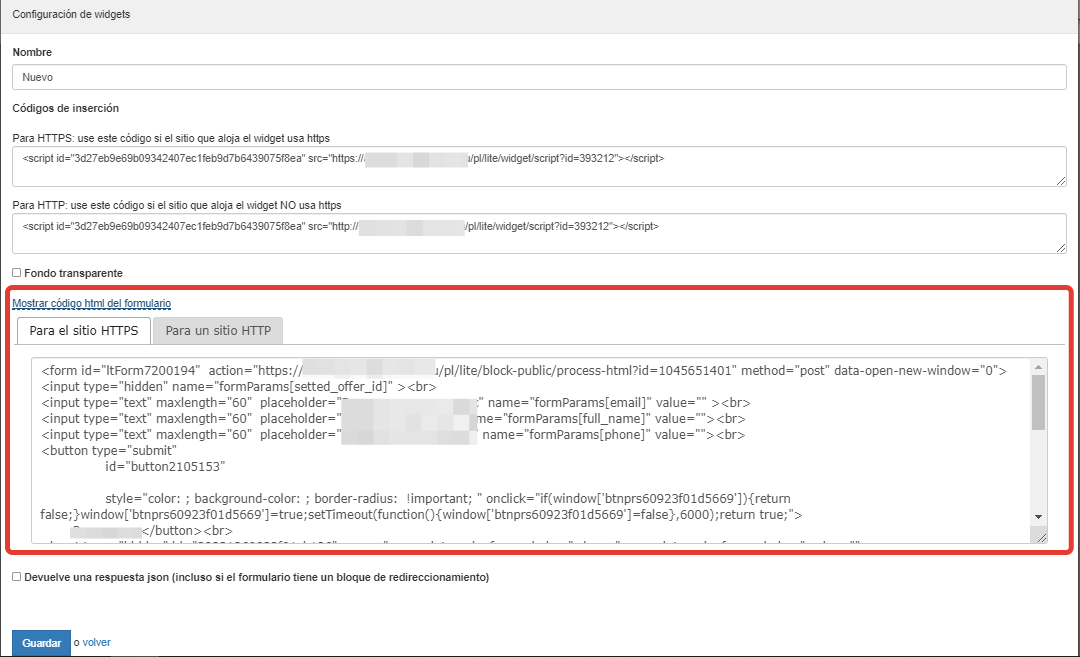Follow the 'volver' link
The height and width of the screenshot is (657, 1080).
[x=96, y=643]
